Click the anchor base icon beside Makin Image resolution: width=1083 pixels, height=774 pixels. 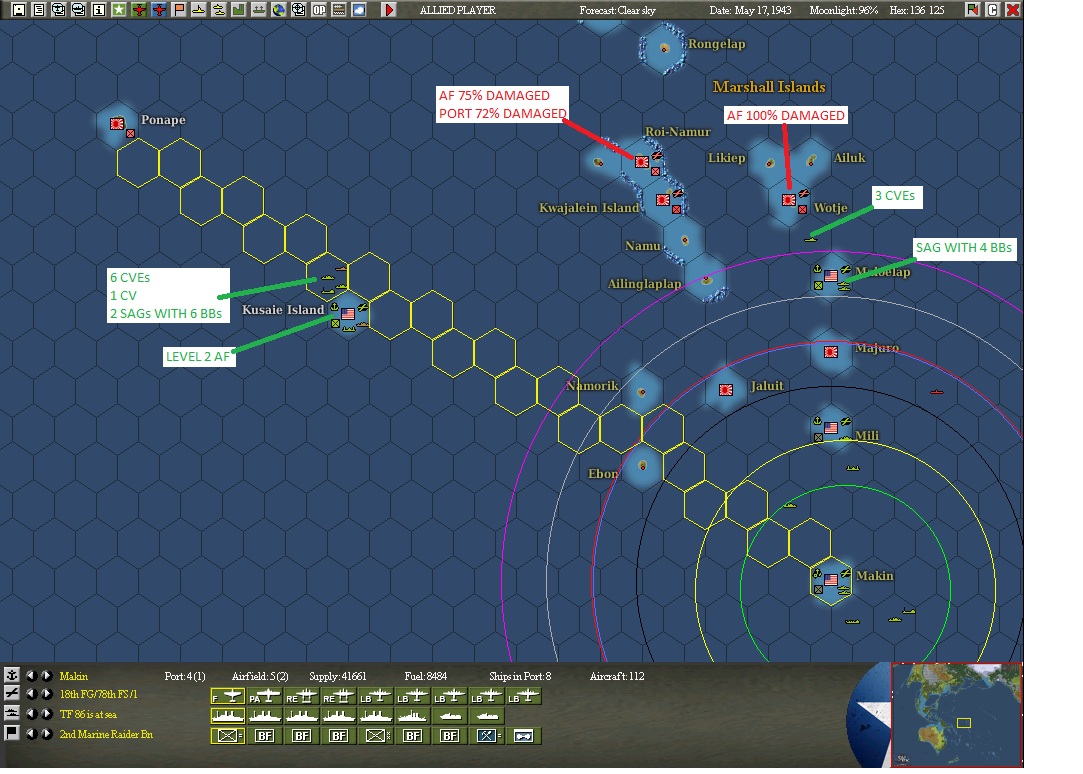(x=12, y=675)
